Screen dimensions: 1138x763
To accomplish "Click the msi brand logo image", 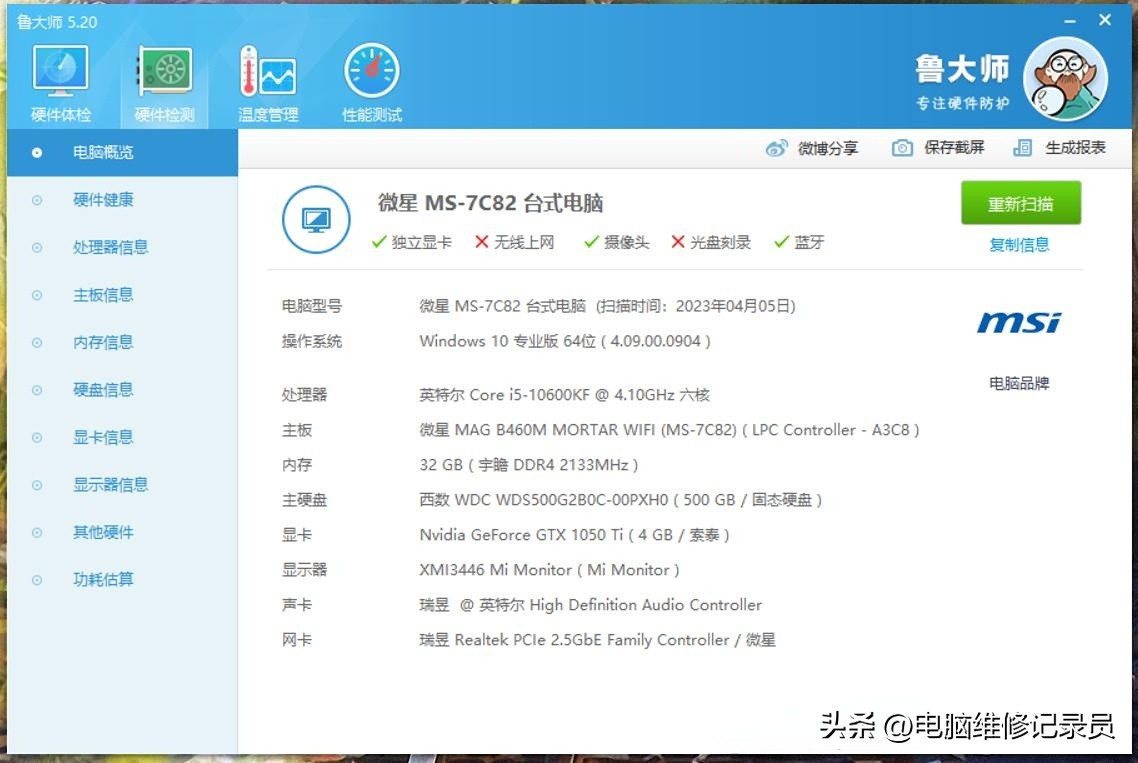I will (x=1017, y=323).
